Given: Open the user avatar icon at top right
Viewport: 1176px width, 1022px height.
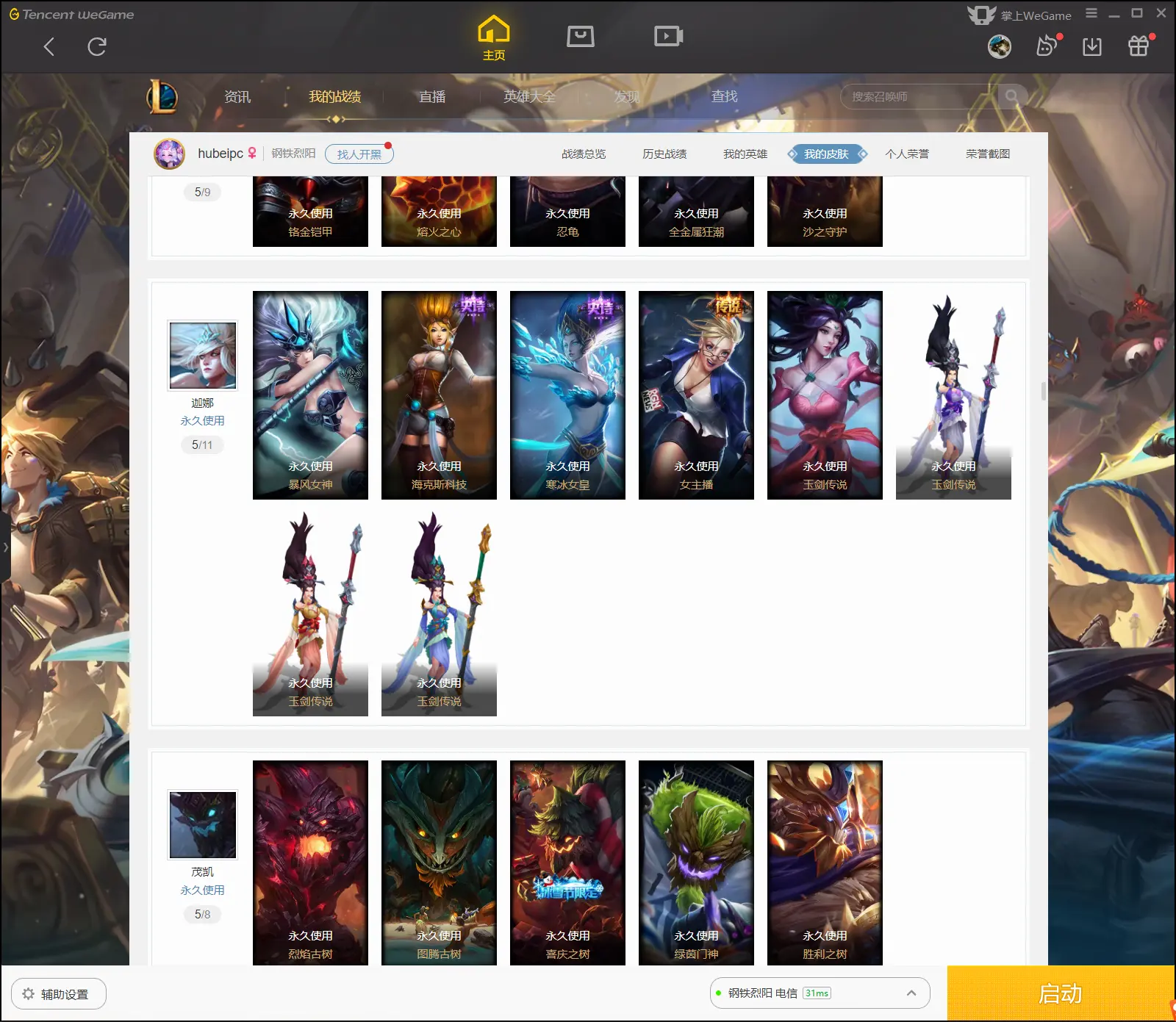Looking at the screenshot, I should [x=1000, y=47].
